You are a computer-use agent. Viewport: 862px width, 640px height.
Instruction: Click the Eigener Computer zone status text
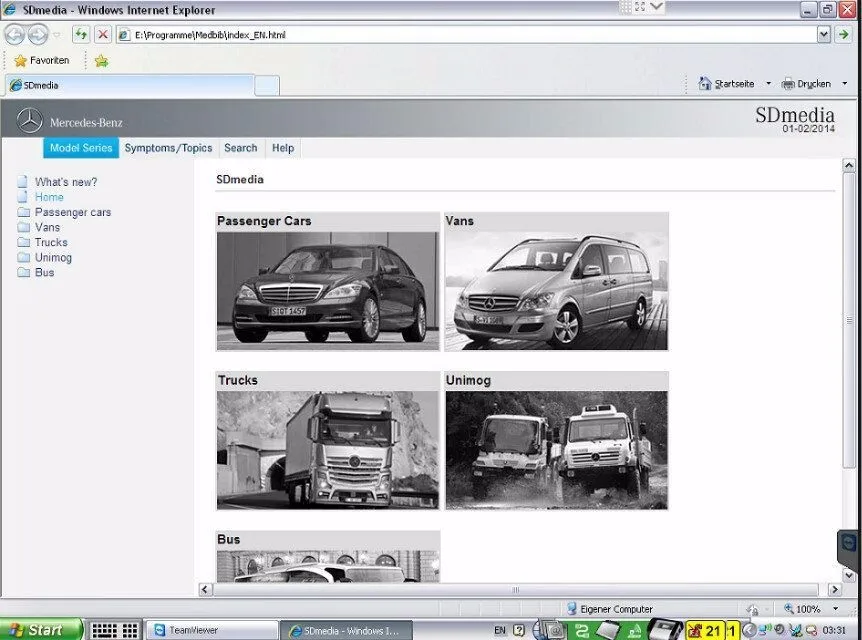(x=616, y=609)
